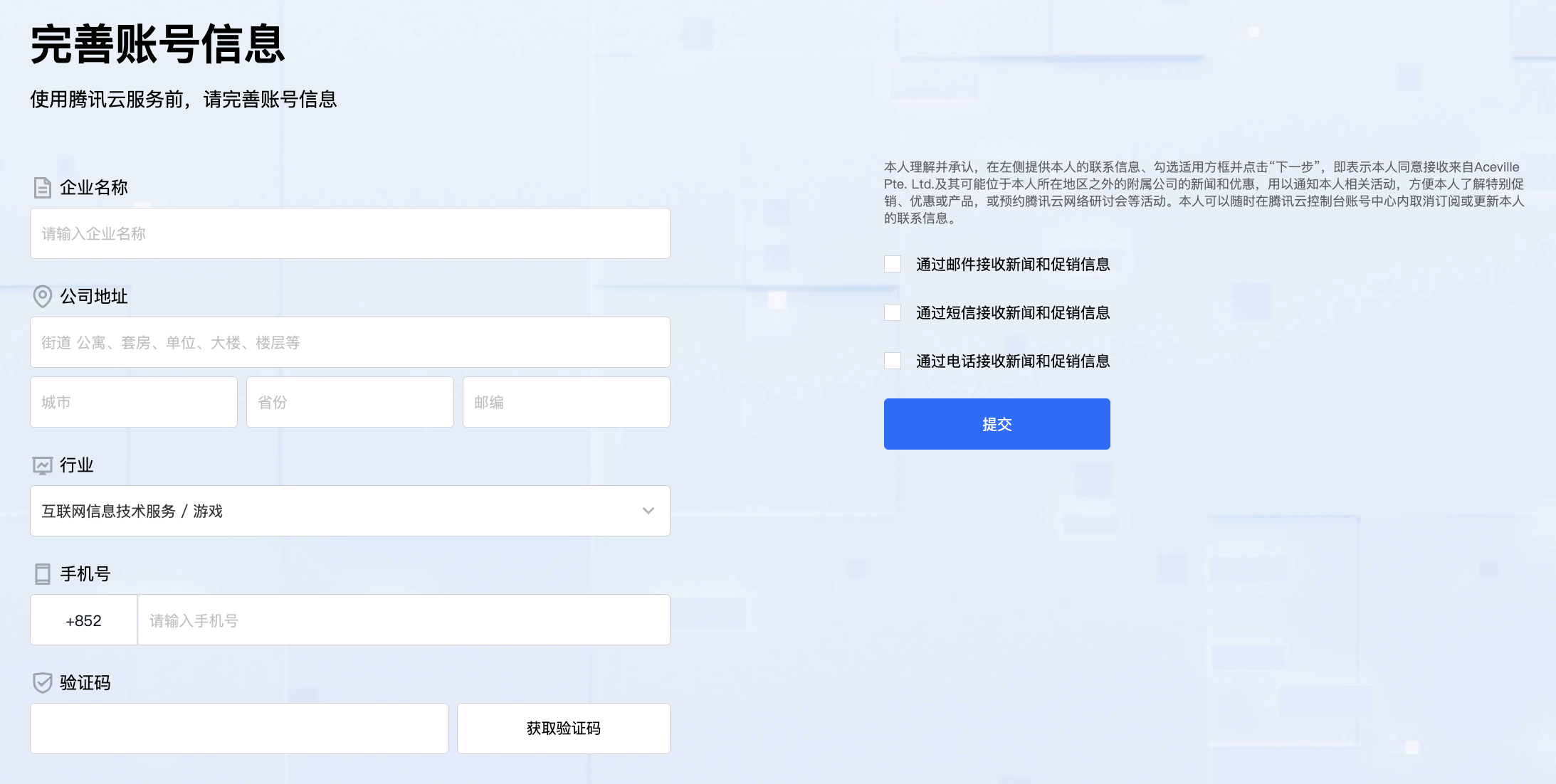Click the dropdown chevron arrow in 行业 field
Image resolution: width=1556 pixels, height=784 pixels.
(x=648, y=511)
